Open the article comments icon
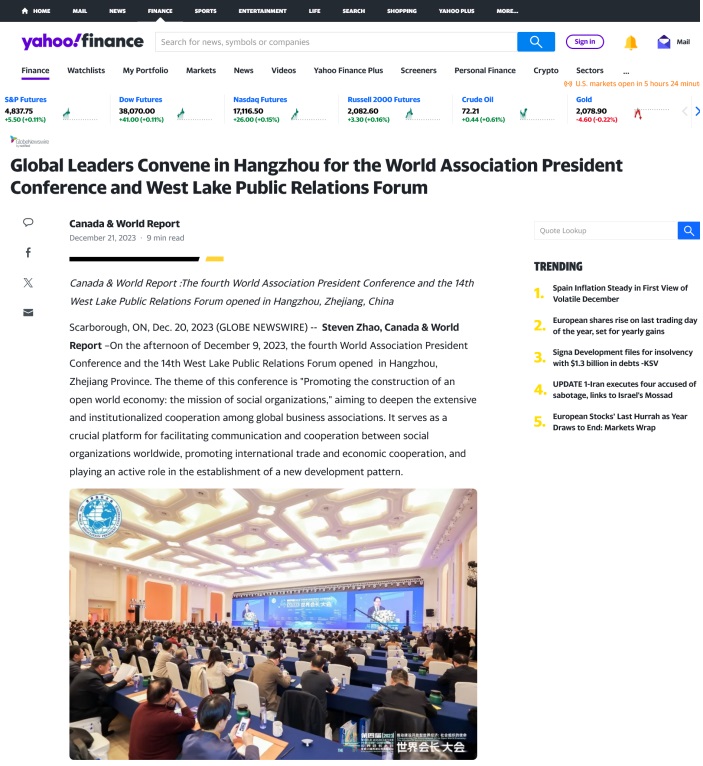The width and height of the screenshot is (703, 766). pyautogui.click(x=28, y=222)
